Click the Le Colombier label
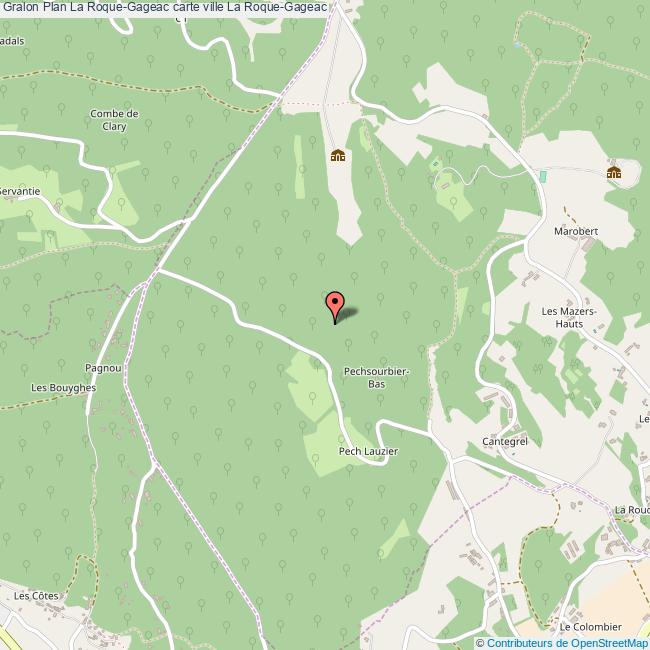The height and width of the screenshot is (650, 650). (590, 627)
